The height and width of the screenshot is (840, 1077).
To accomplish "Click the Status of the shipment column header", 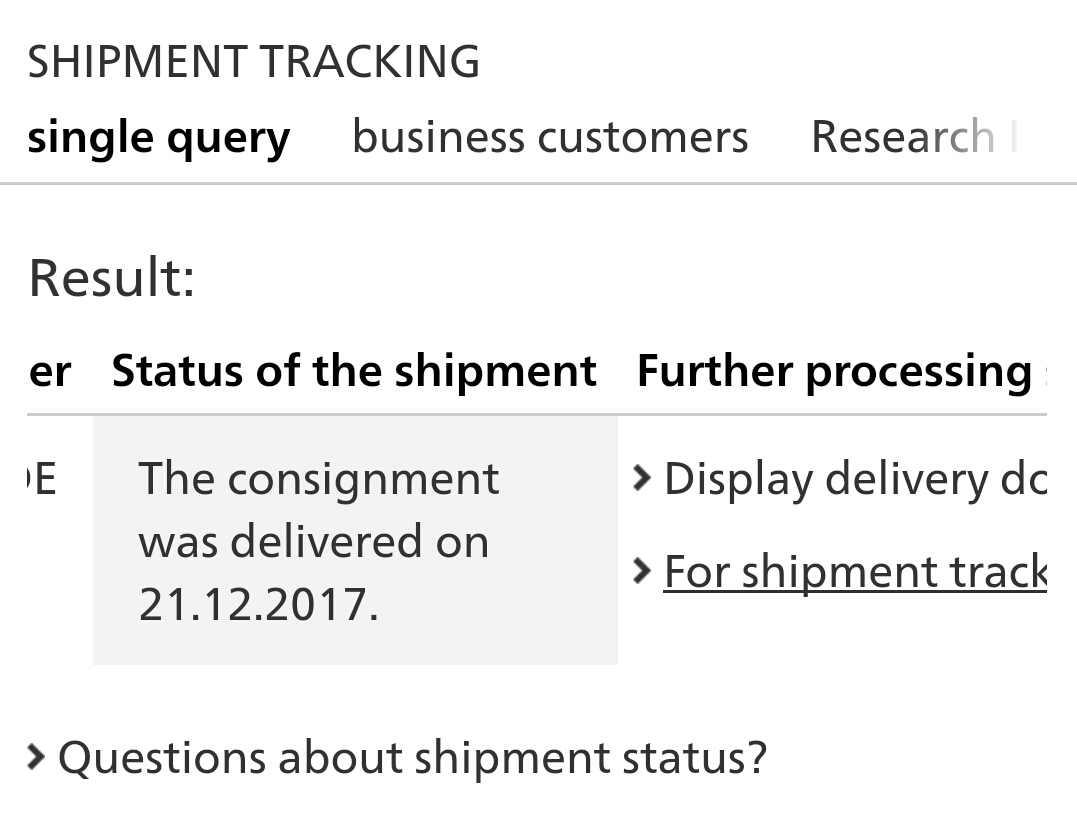I will coord(354,371).
